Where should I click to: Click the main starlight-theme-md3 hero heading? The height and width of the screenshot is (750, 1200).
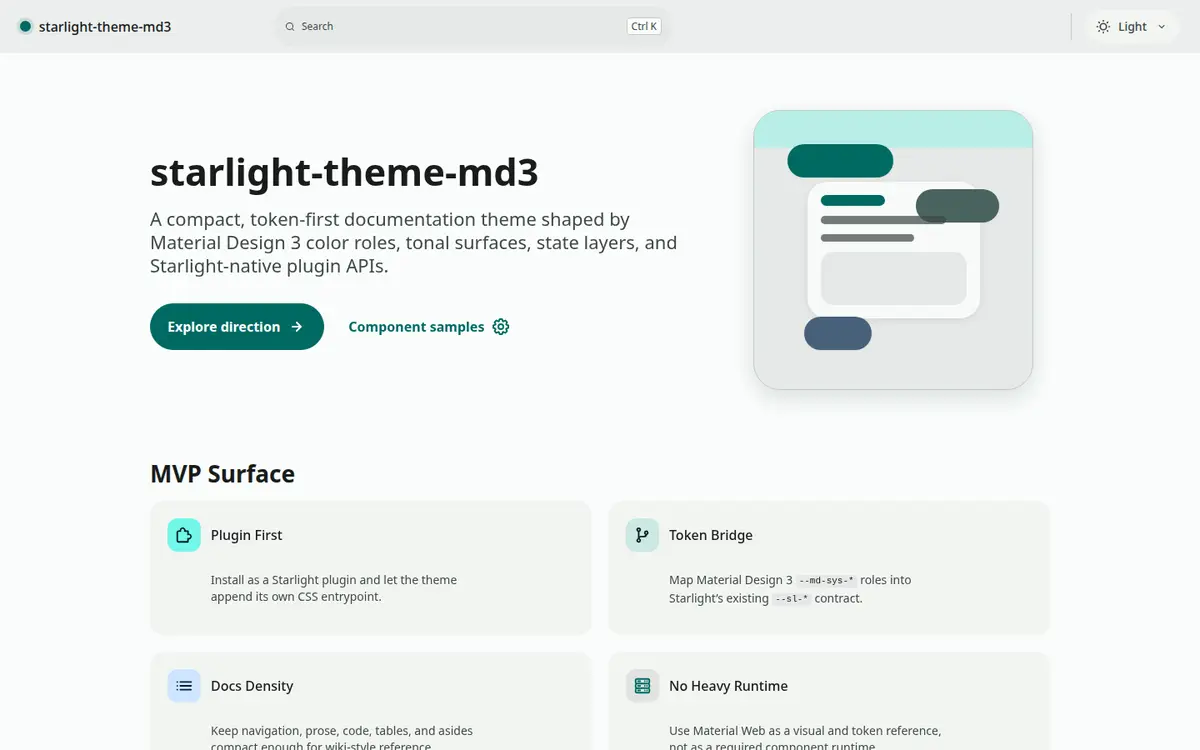tap(344, 173)
